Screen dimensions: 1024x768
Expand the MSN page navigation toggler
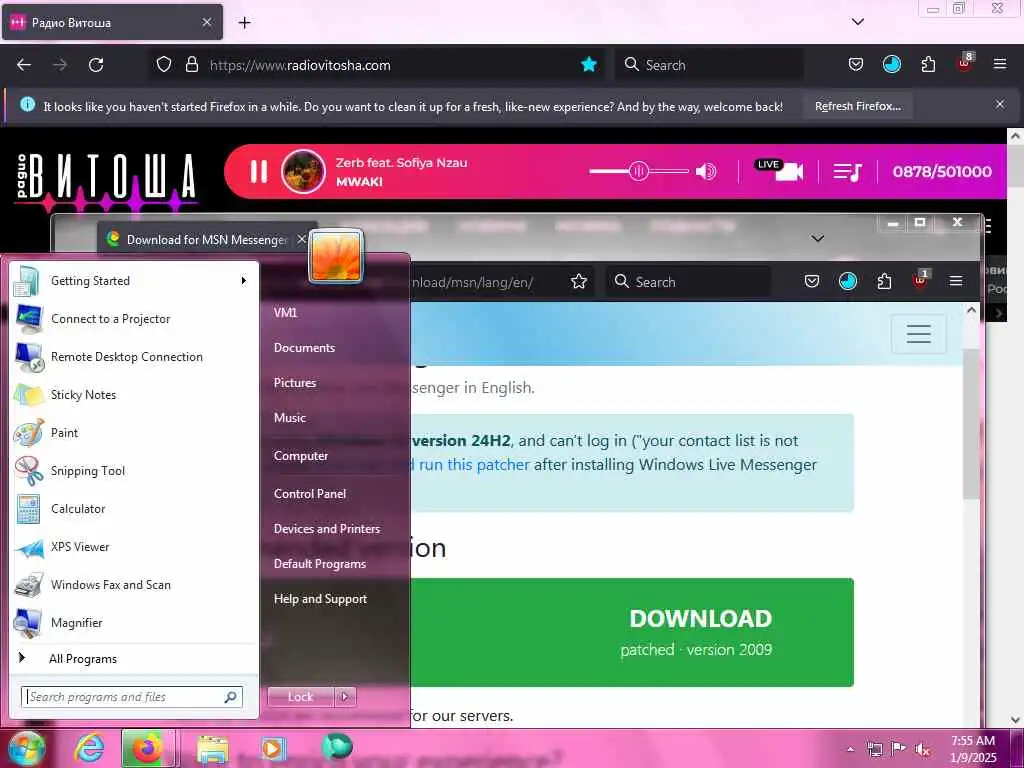918,334
